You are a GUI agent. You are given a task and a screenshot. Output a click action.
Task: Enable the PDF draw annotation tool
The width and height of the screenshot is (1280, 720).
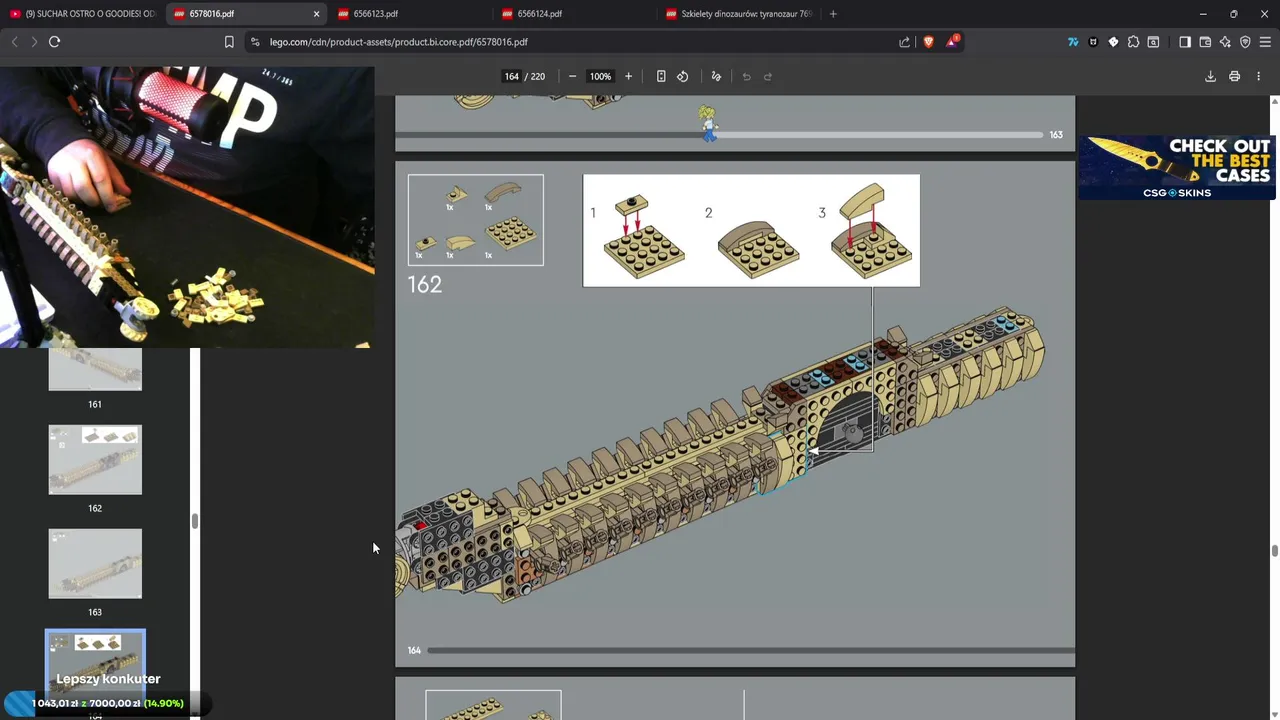[x=716, y=76]
